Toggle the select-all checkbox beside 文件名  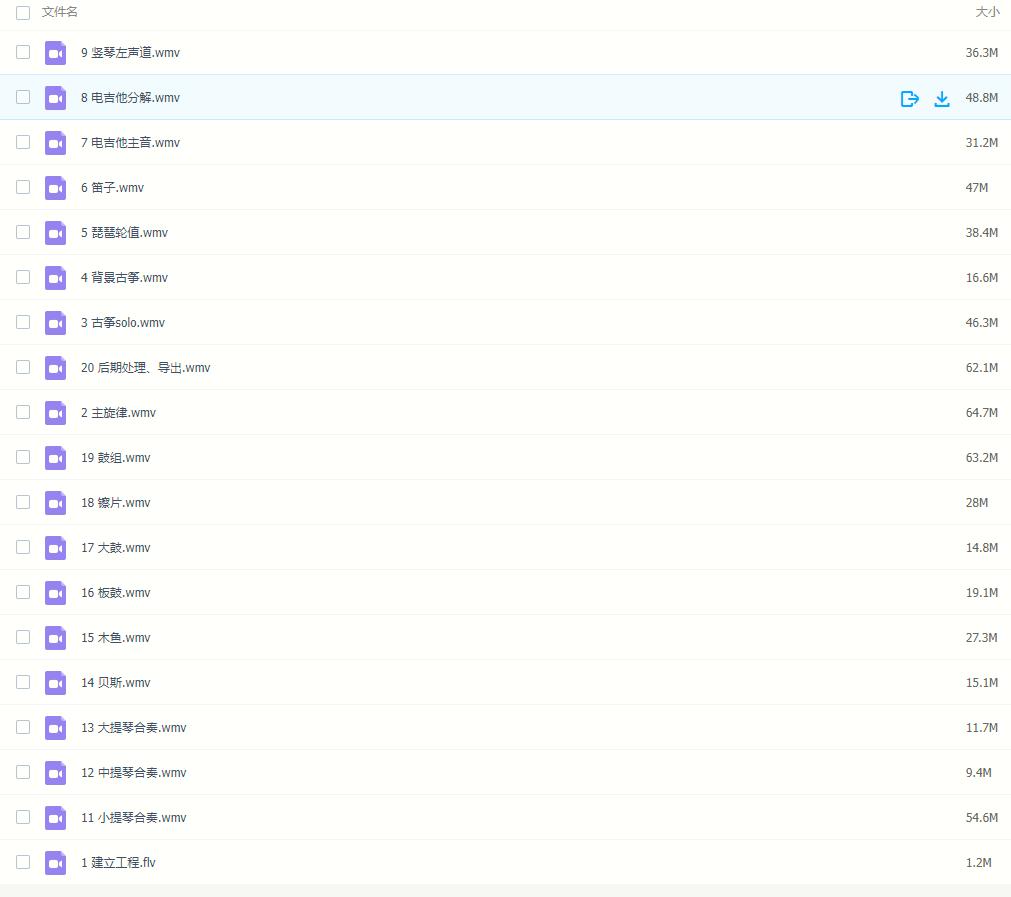point(23,12)
